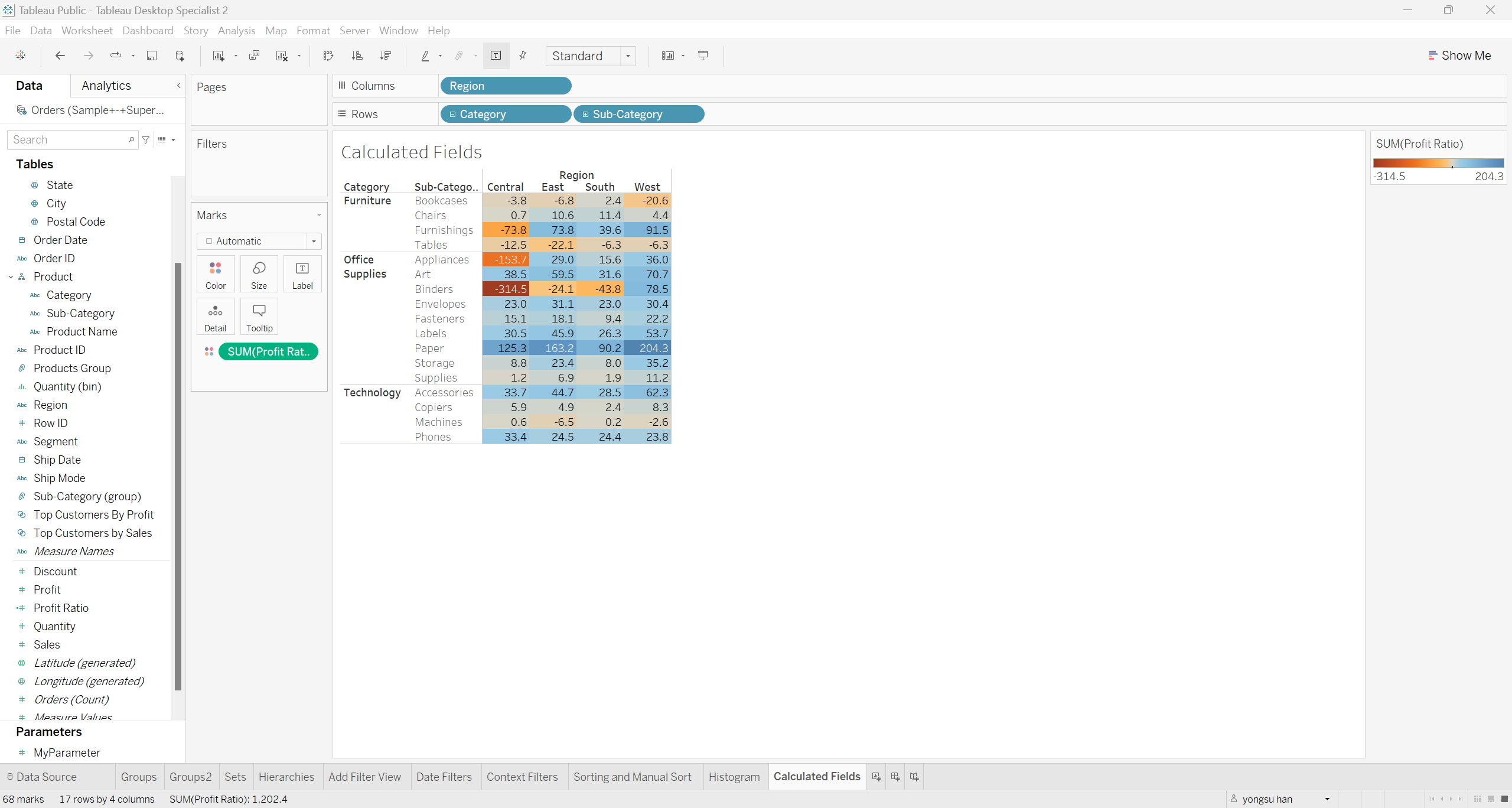The width and height of the screenshot is (1512, 808).
Task: Click the Swap Rows and Columns icon
Action: (328, 56)
